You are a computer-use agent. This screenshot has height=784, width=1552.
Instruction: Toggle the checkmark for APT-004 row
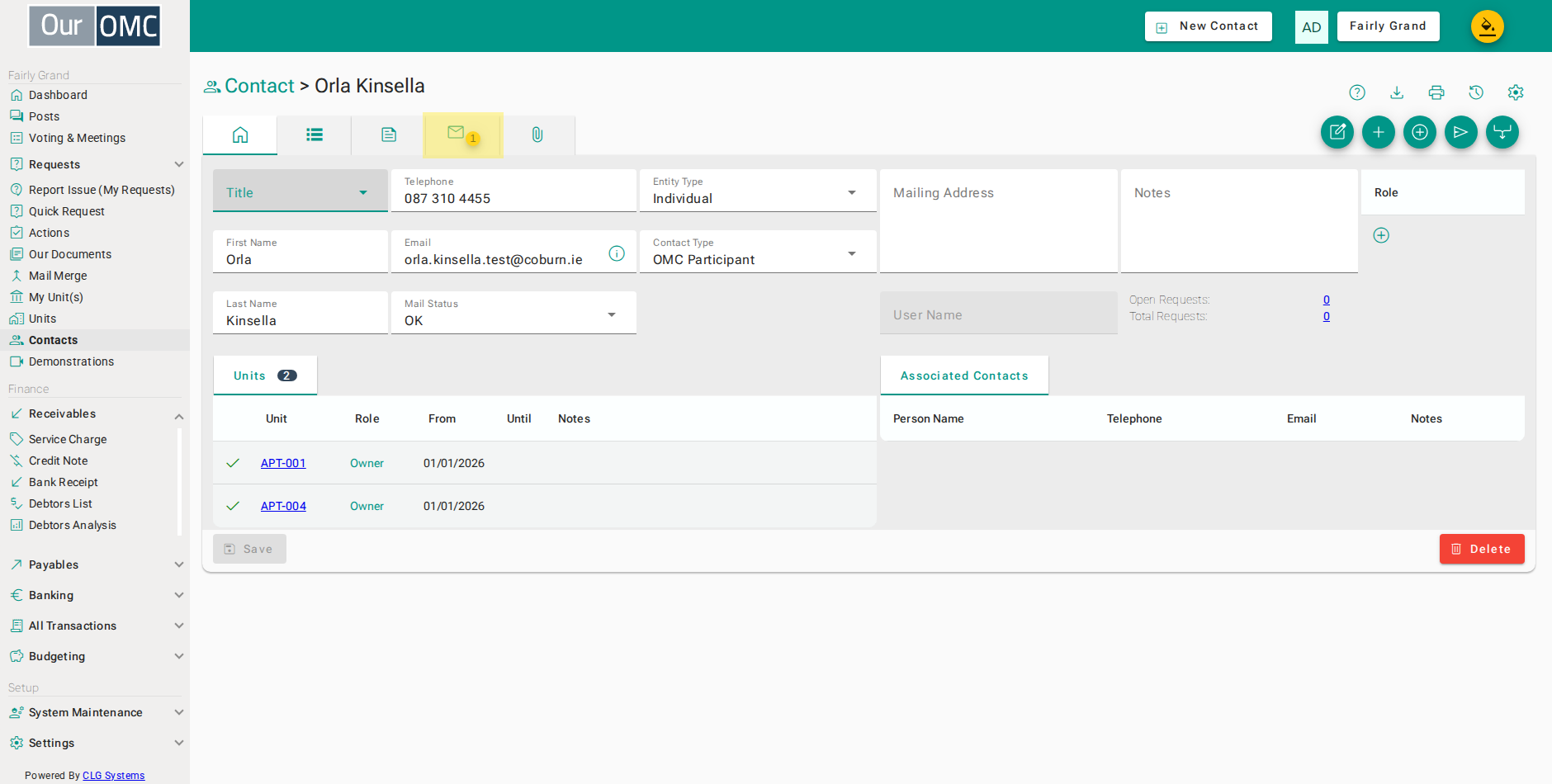coord(233,506)
